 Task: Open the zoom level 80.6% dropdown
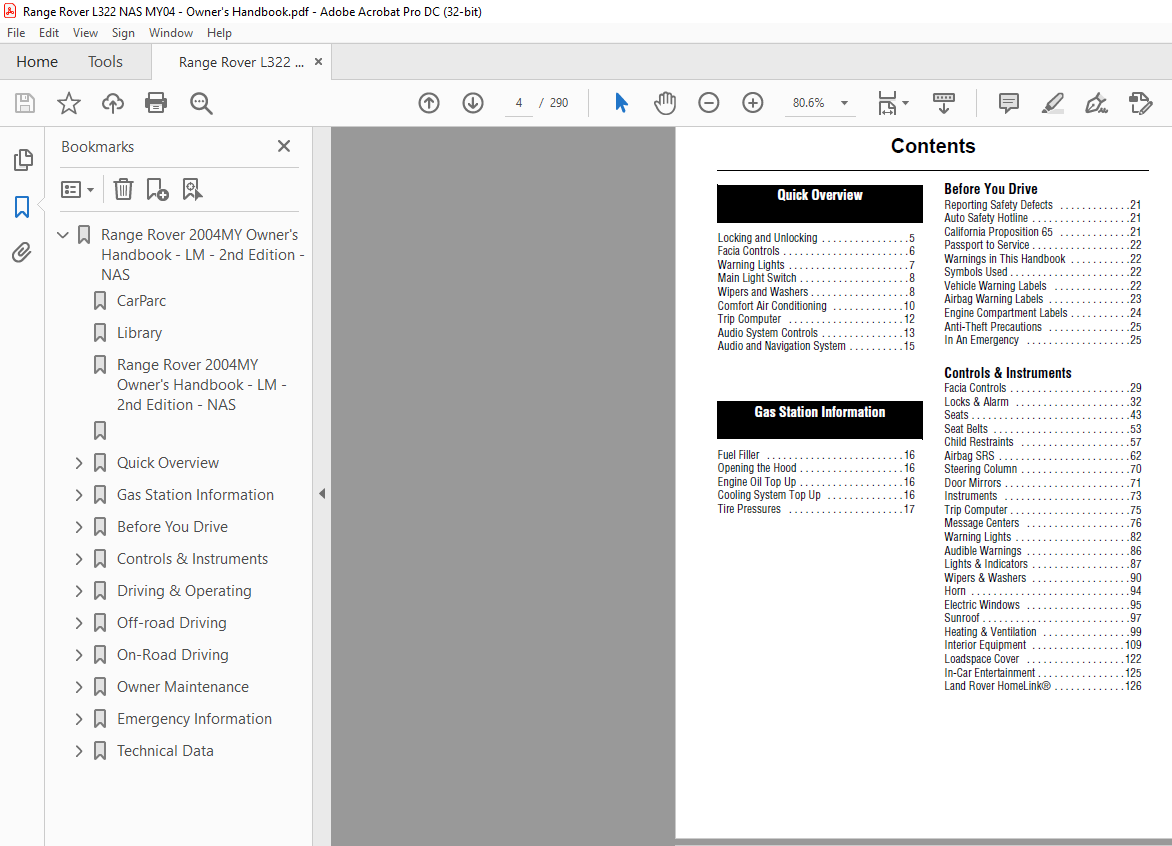tap(845, 103)
